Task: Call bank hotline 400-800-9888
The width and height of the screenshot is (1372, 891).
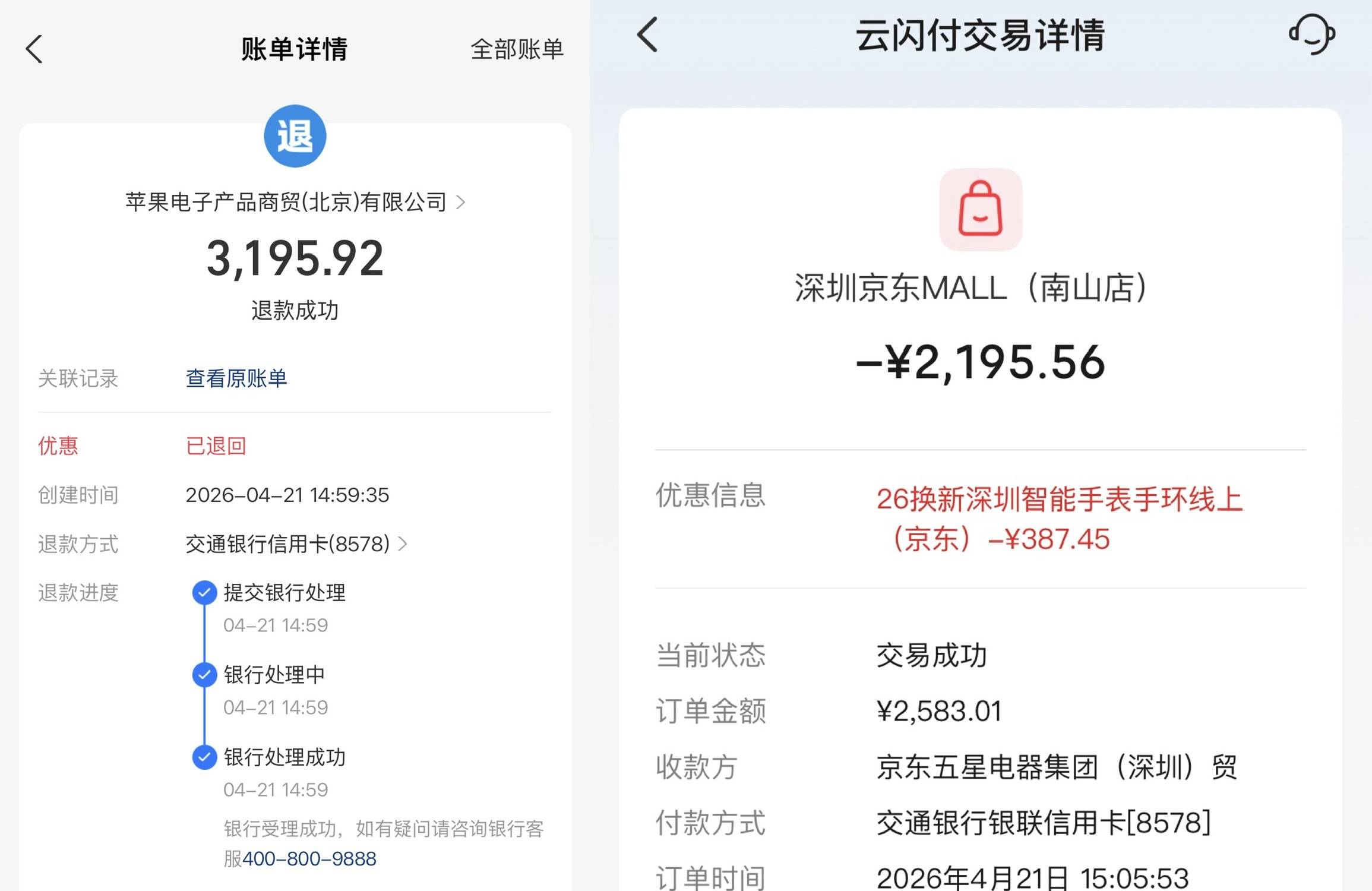Action: [x=309, y=859]
